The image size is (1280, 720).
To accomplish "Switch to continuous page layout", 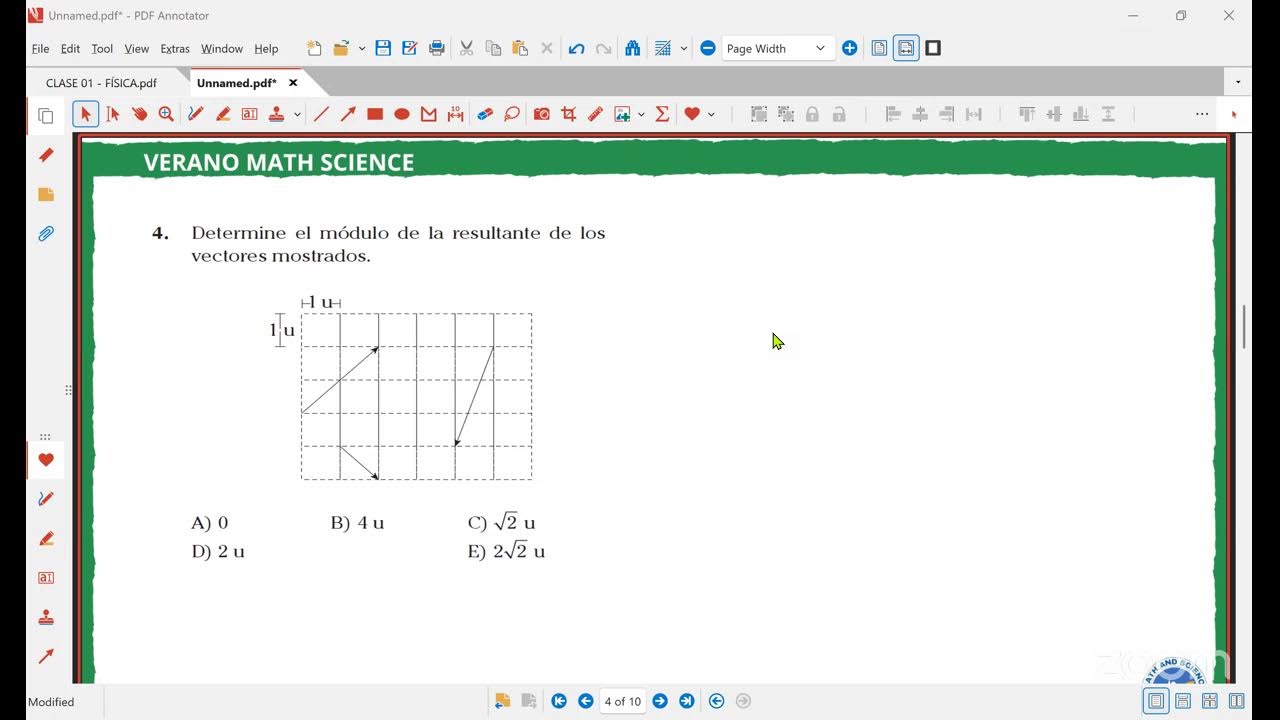I will pos(1183,701).
